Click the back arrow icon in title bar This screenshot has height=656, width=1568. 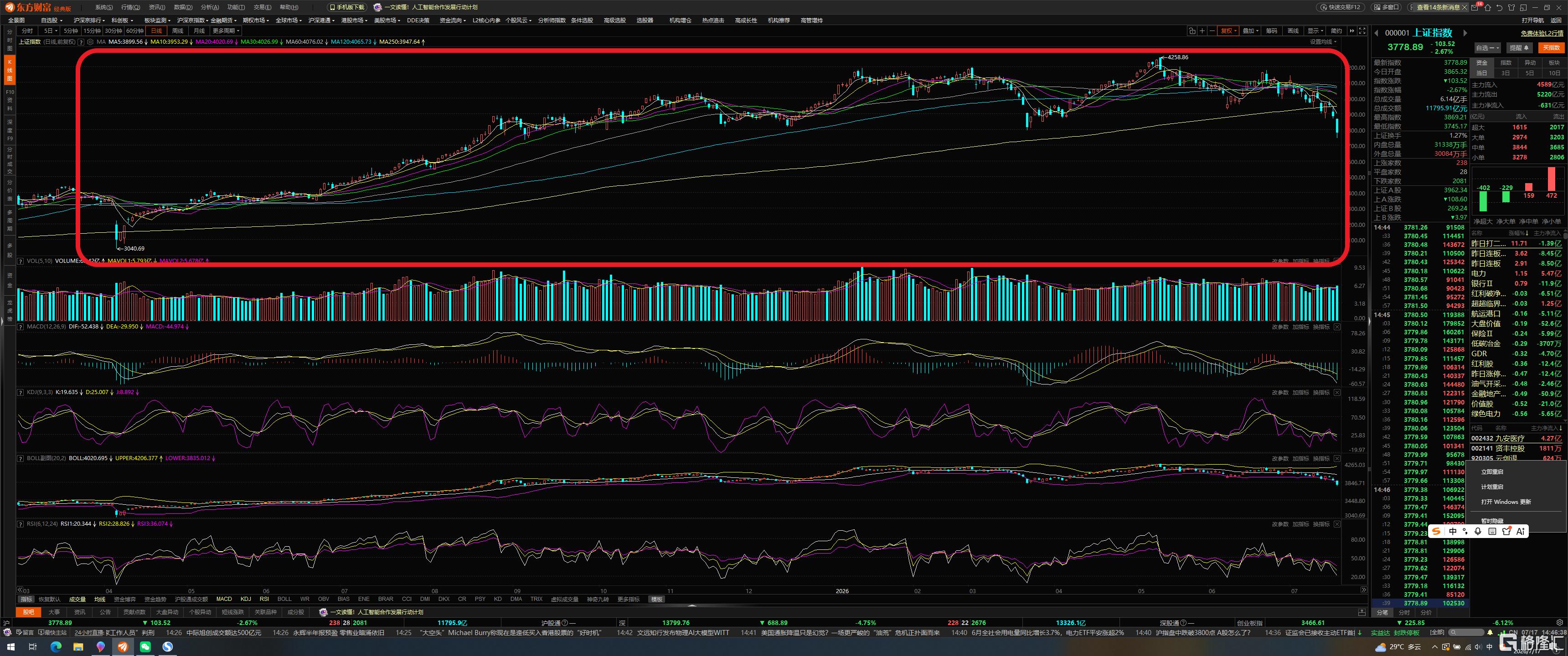click(1499, 7)
